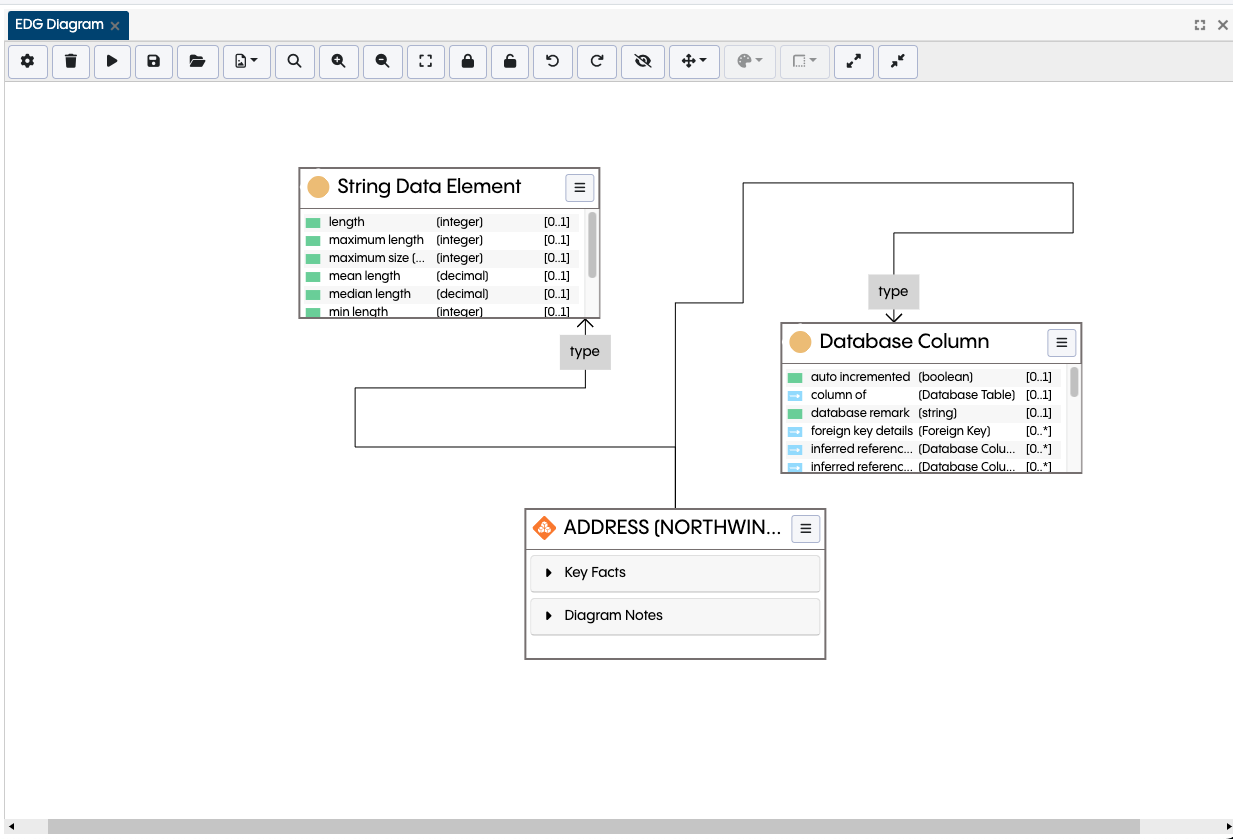Screen dimensions: 1233x839
Task: Expand Diagram Notes on the ADDRESS node
Action: tap(548, 615)
